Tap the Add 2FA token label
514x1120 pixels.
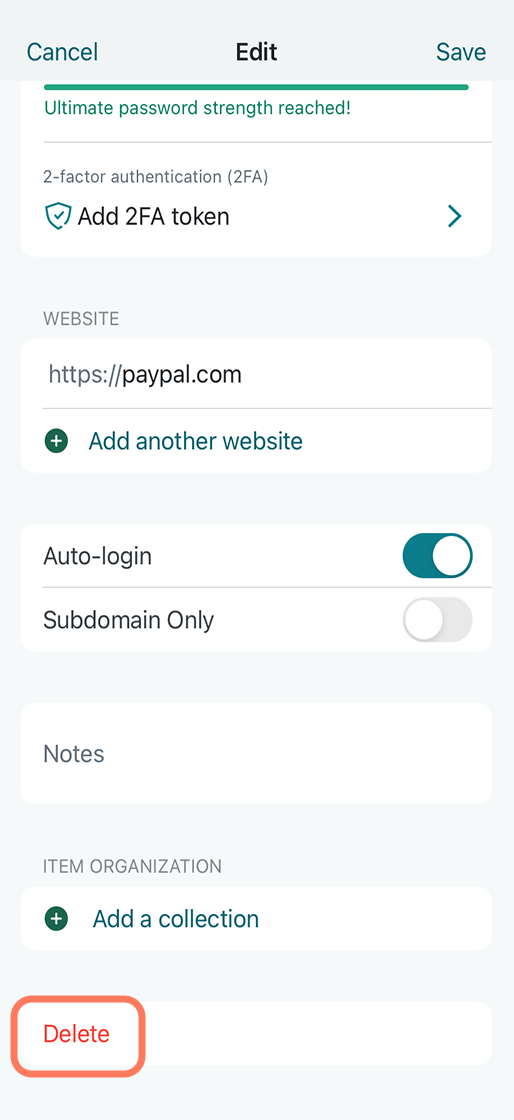coord(153,216)
